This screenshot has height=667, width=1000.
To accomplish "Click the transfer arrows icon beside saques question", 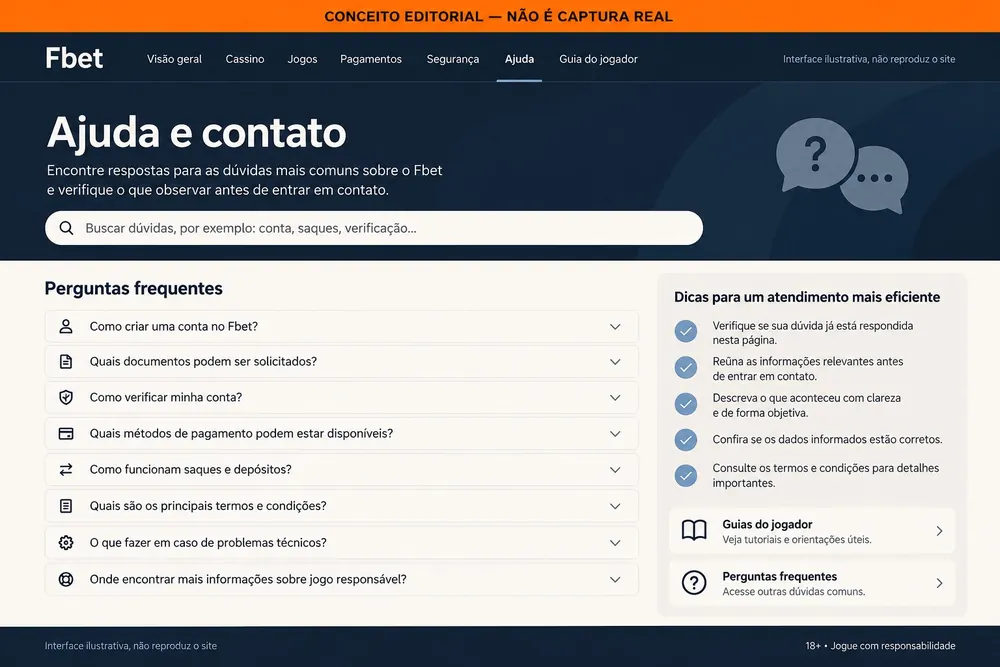I will [66, 470].
